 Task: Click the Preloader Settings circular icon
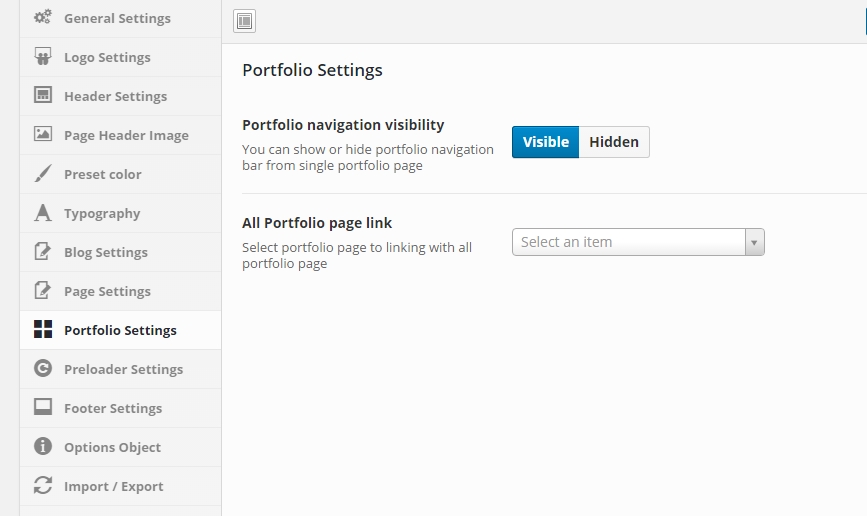tap(43, 368)
